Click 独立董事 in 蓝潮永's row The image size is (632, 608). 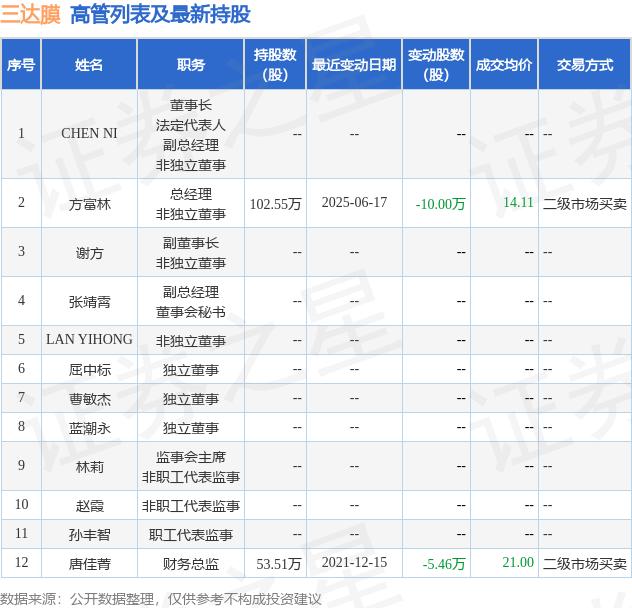(x=191, y=428)
